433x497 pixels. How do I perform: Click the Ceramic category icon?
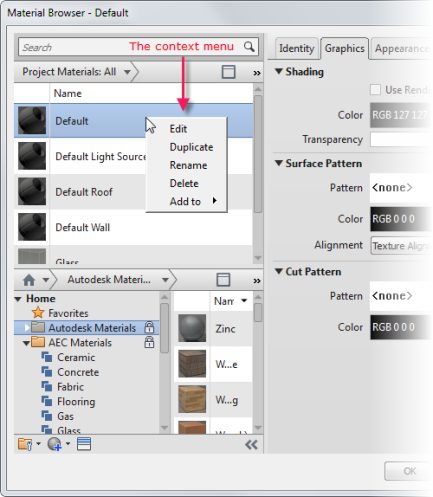[x=47, y=357]
